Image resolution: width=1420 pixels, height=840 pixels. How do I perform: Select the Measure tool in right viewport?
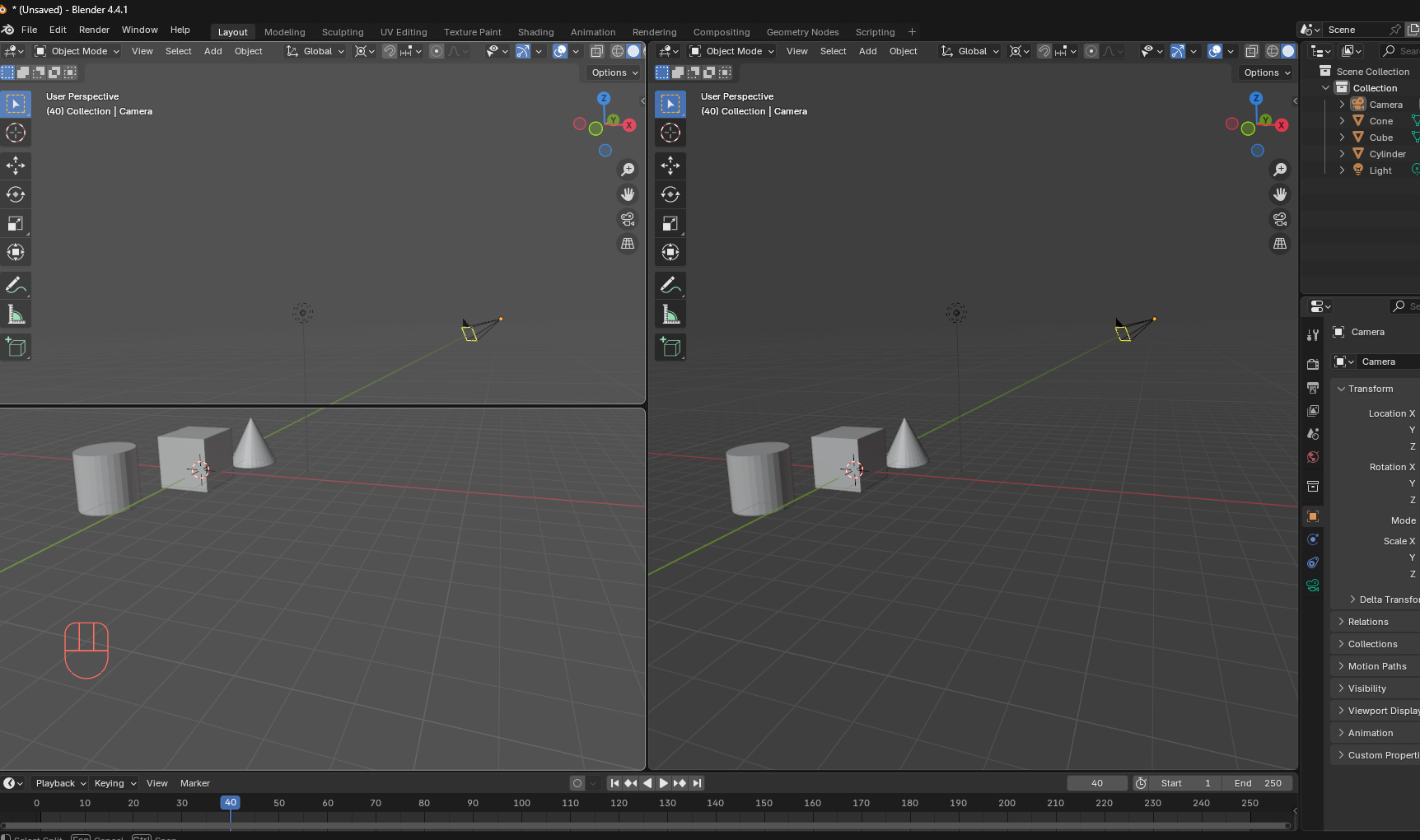pyautogui.click(x=670, y=314)
